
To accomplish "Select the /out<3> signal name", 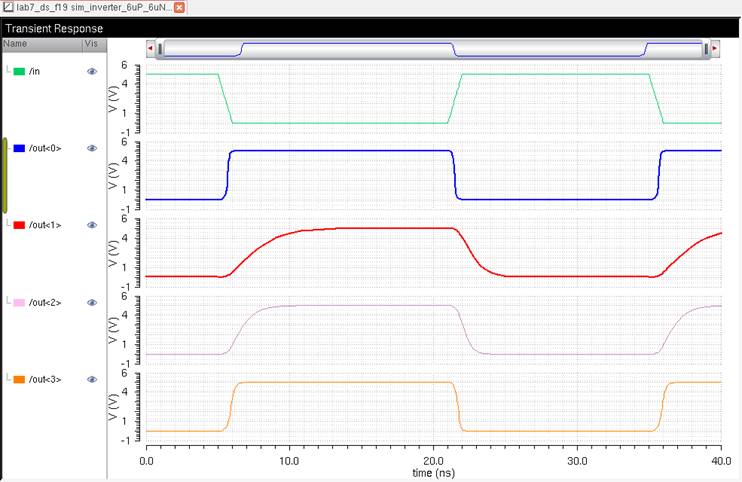I will 45,379.
